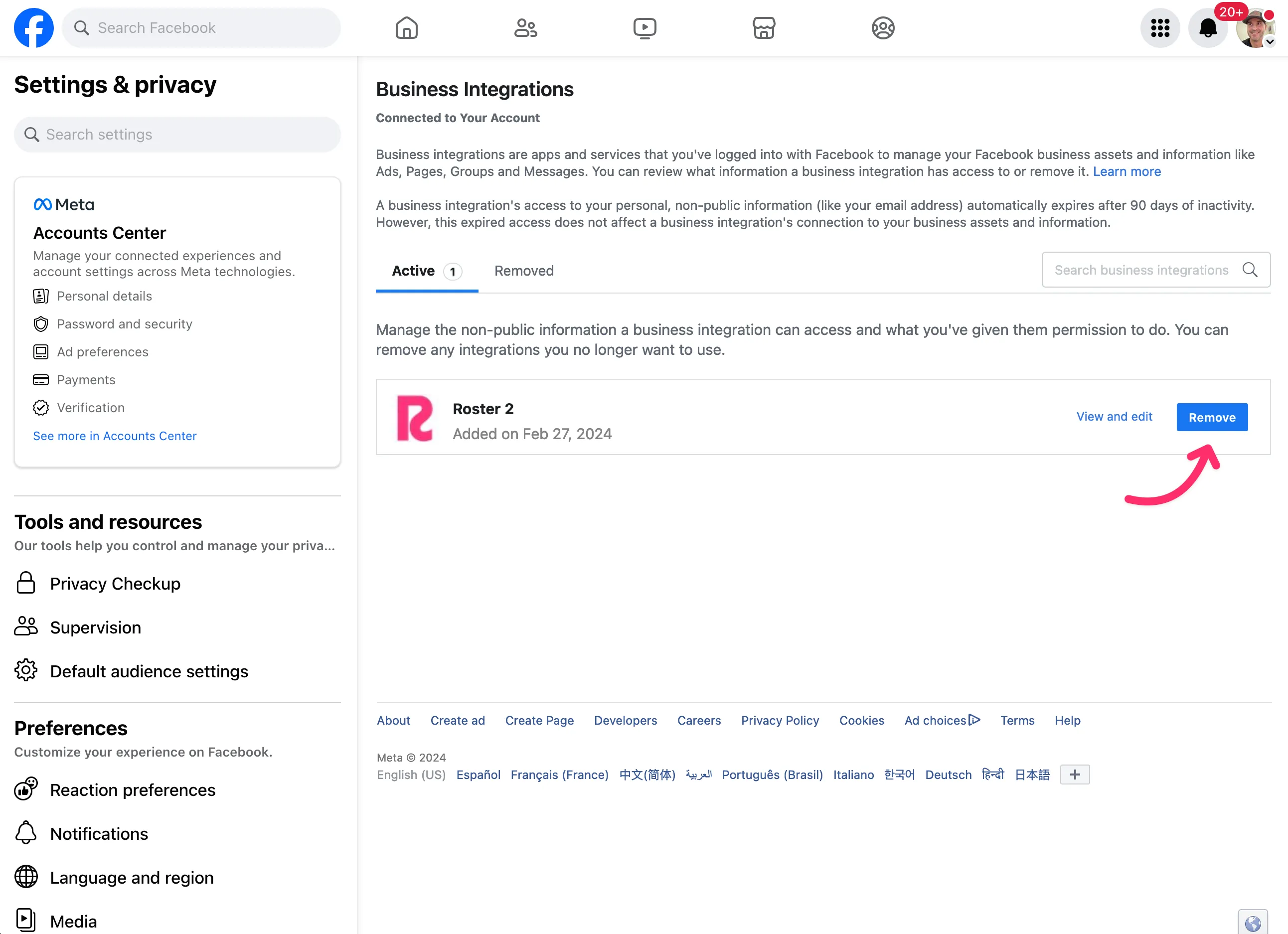The image size is (1288, 934).
Task: Open the Ad choices footer link
Action: click(x=942, y=720)
